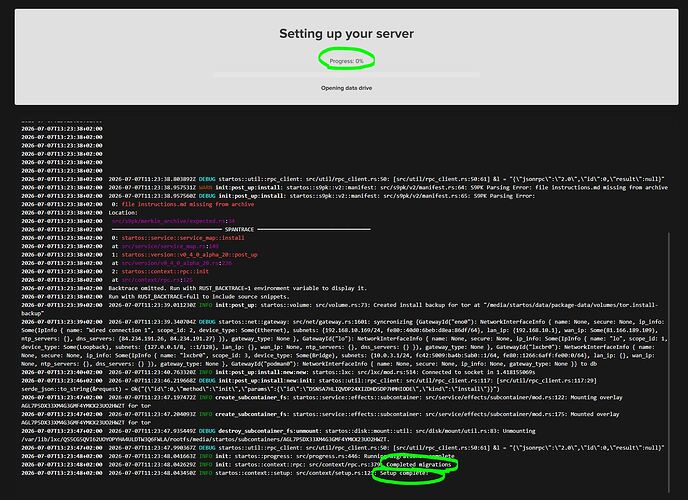Click the 'Backtrace omitted' log line
The image size is (688, 500).
(x=237, y=288)
